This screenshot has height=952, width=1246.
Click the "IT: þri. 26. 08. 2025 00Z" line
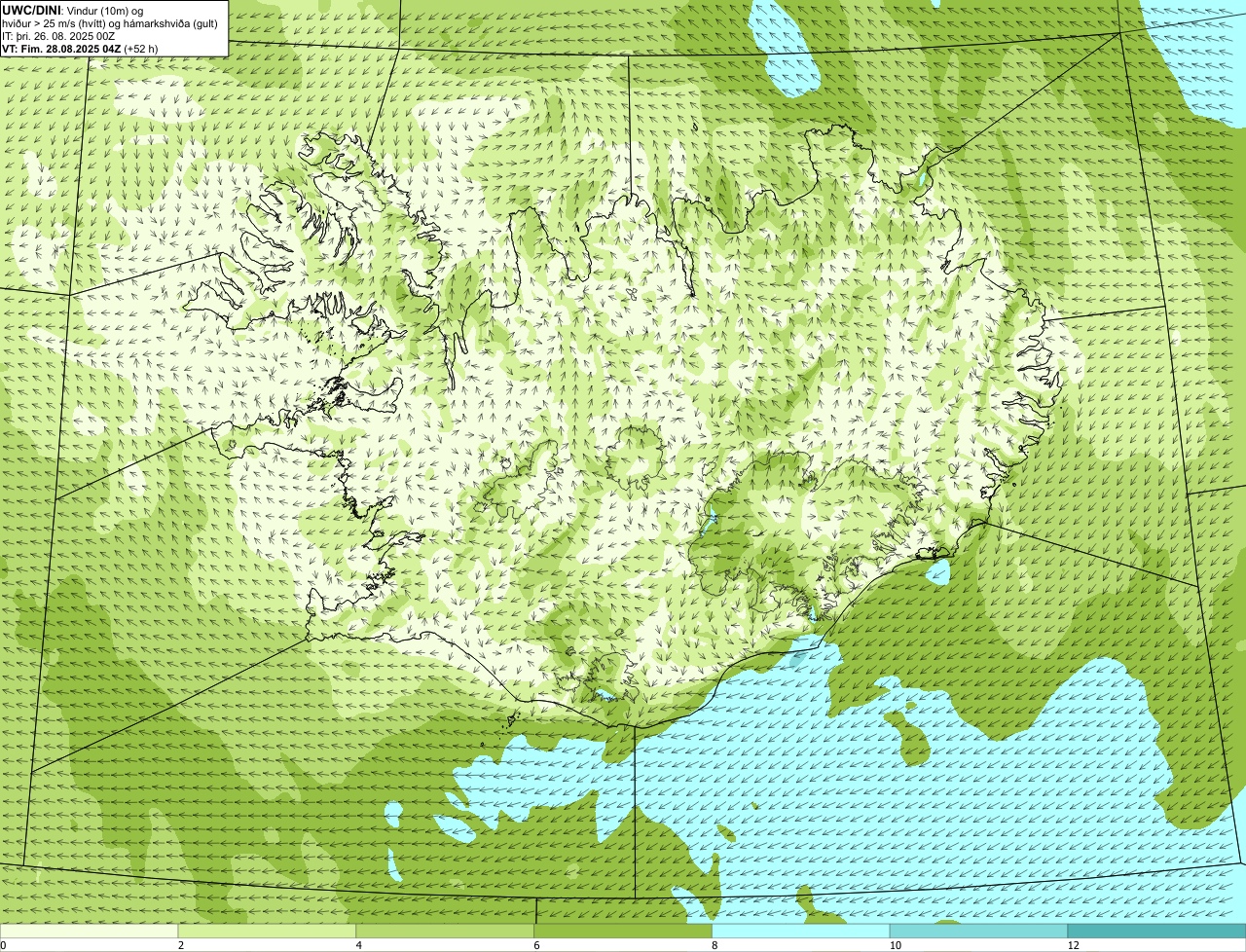click(58, 36)
